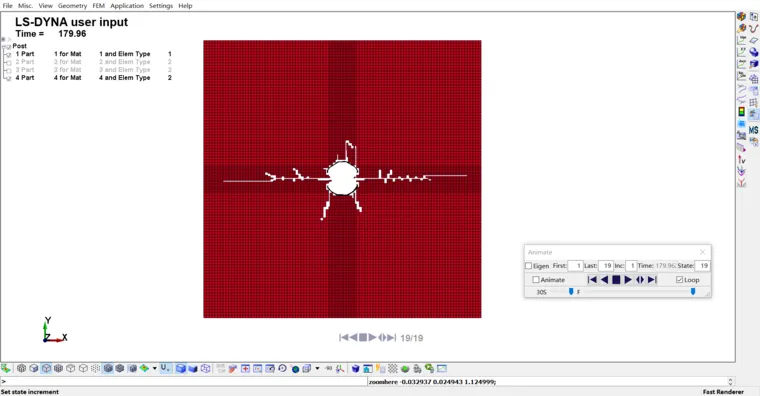The height and width of the screenshot is (396, 760).
Task: Click the coordinate triad axes icon in bottom toolbar
Action: tap(340, 368)
